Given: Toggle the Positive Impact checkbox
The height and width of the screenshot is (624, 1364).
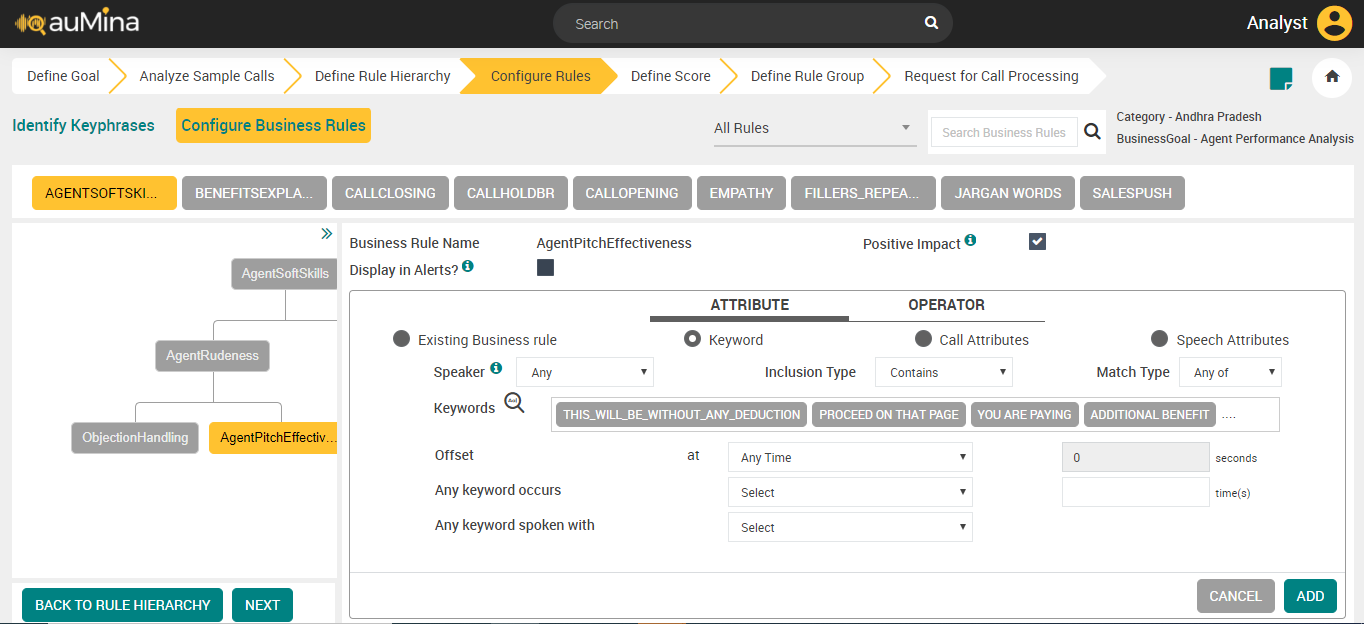Looking at the screenshot, I should tap(1037, 241).
